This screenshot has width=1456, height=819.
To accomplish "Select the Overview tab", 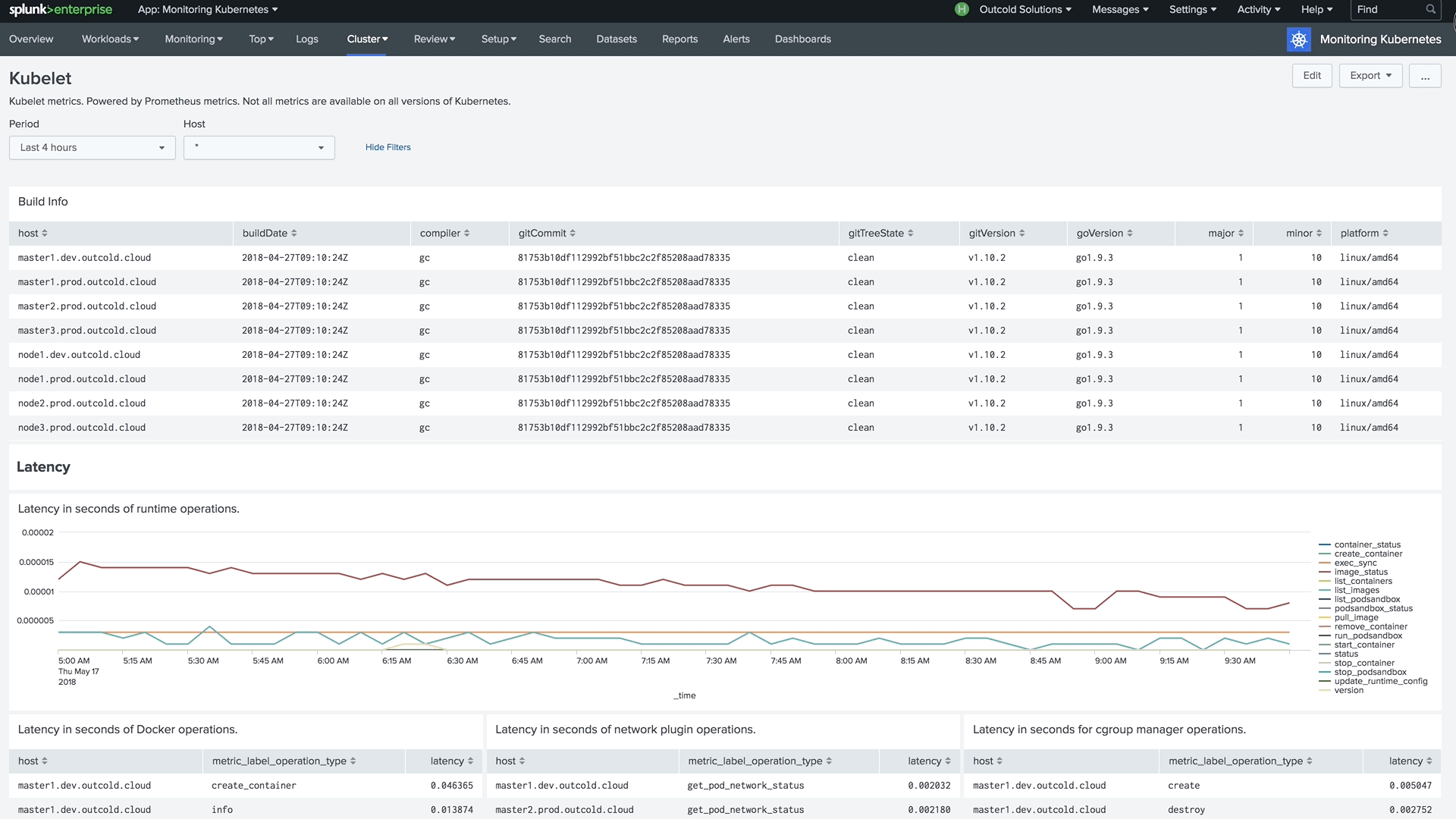I will point(30,38).
